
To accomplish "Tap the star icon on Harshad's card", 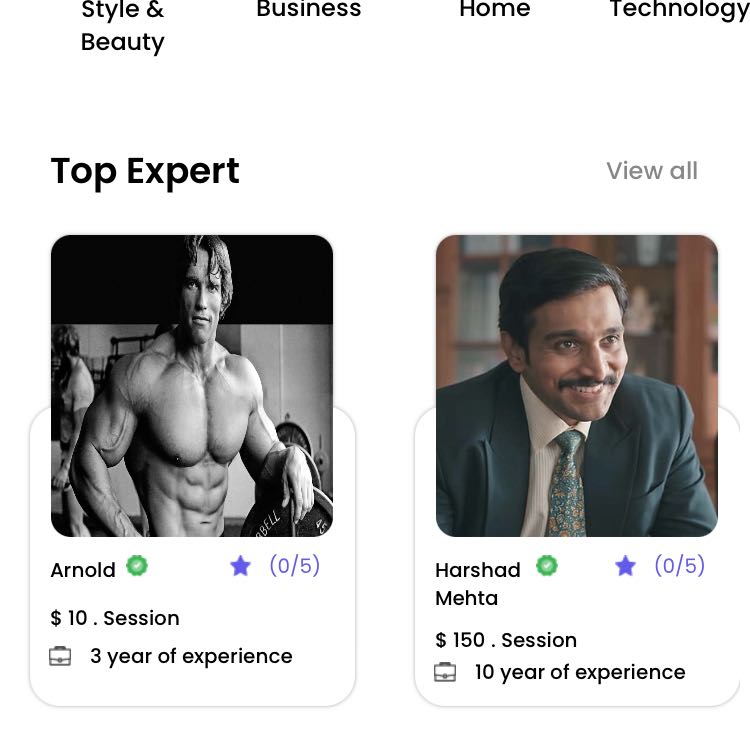I will tap(625, 567).
